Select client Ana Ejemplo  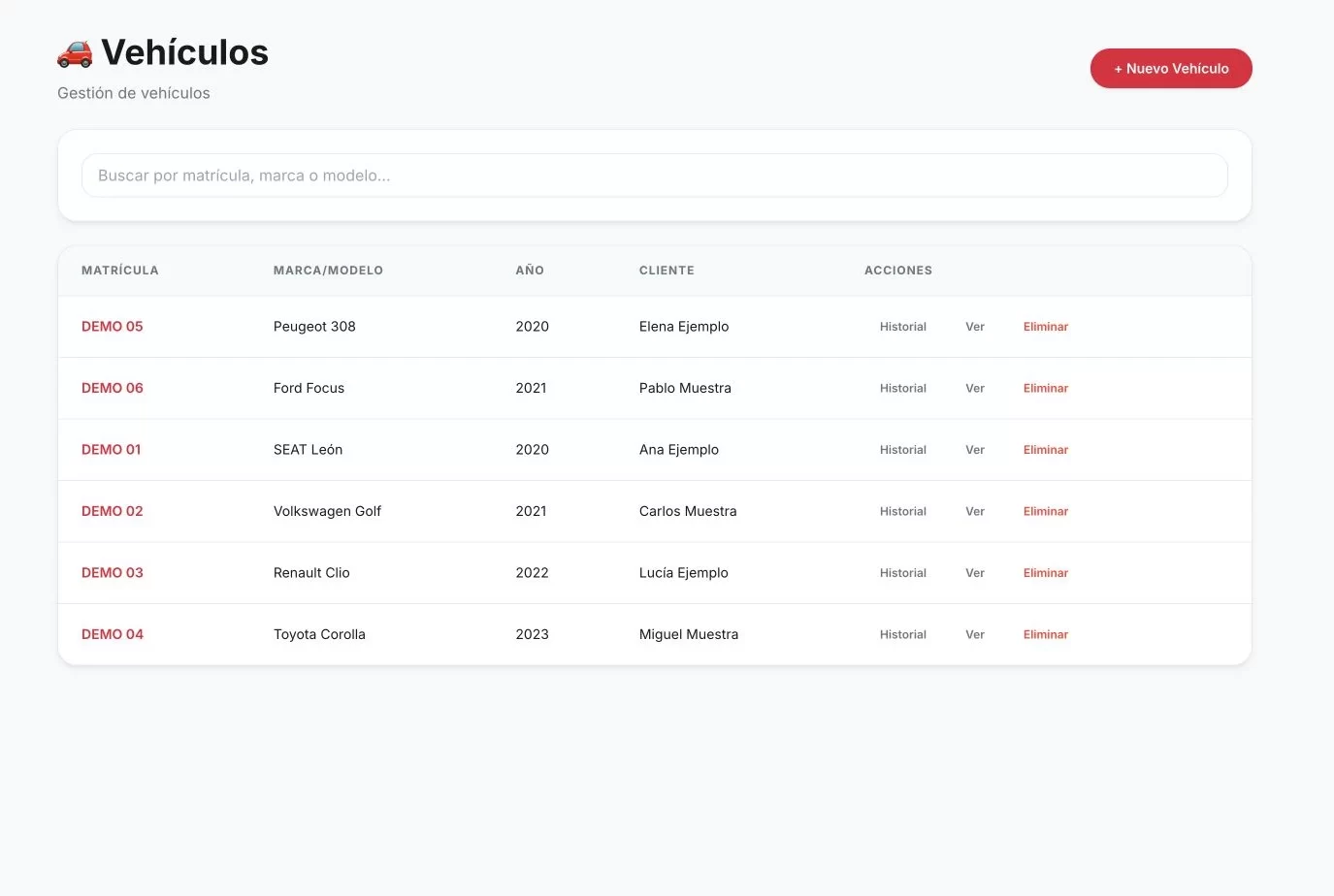tap(679, 450)
